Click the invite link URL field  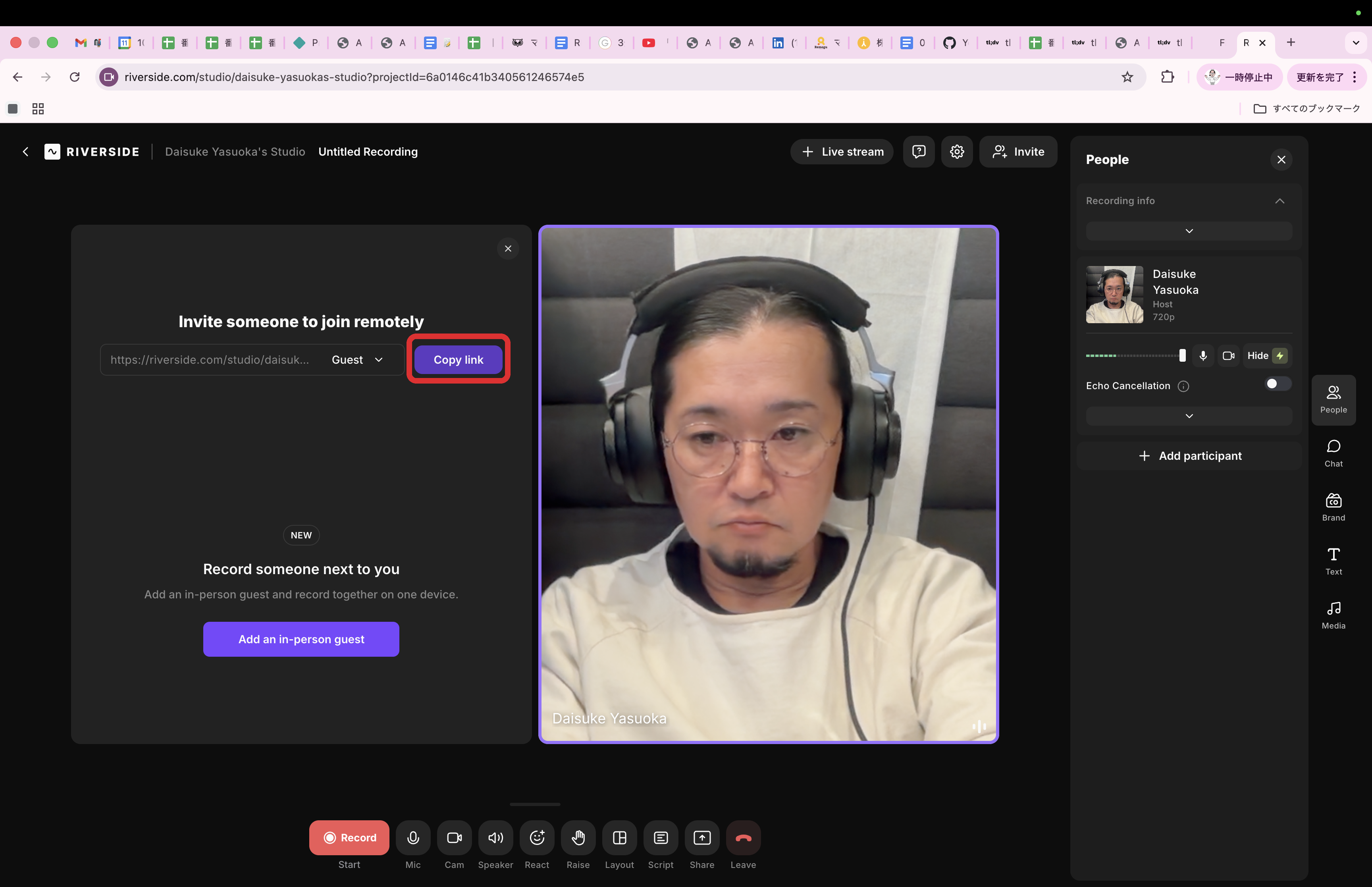[210, 359]
